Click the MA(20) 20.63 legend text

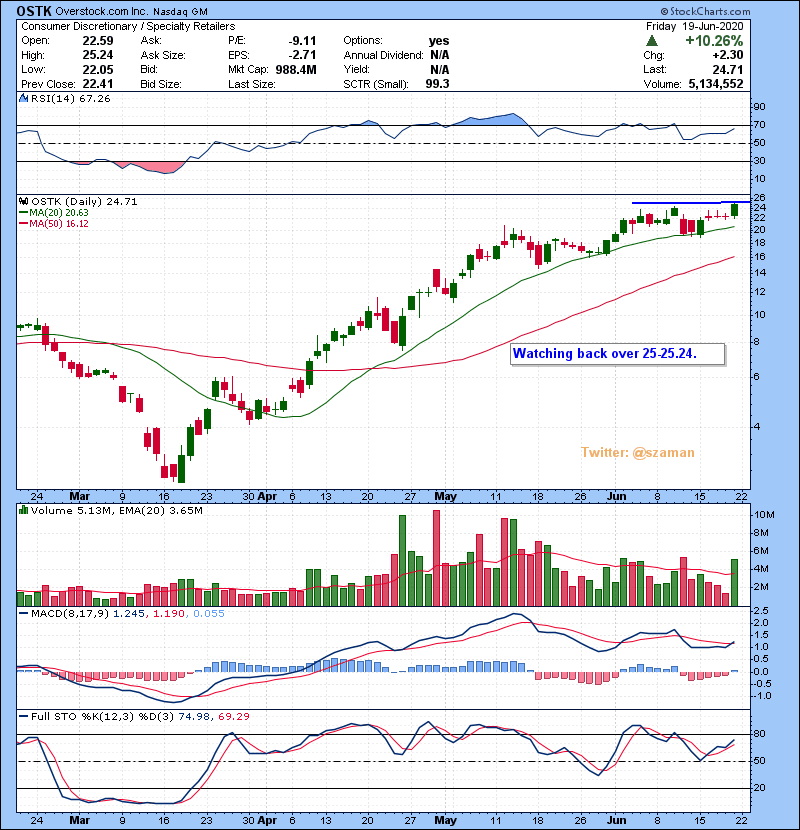pos(59,212)
